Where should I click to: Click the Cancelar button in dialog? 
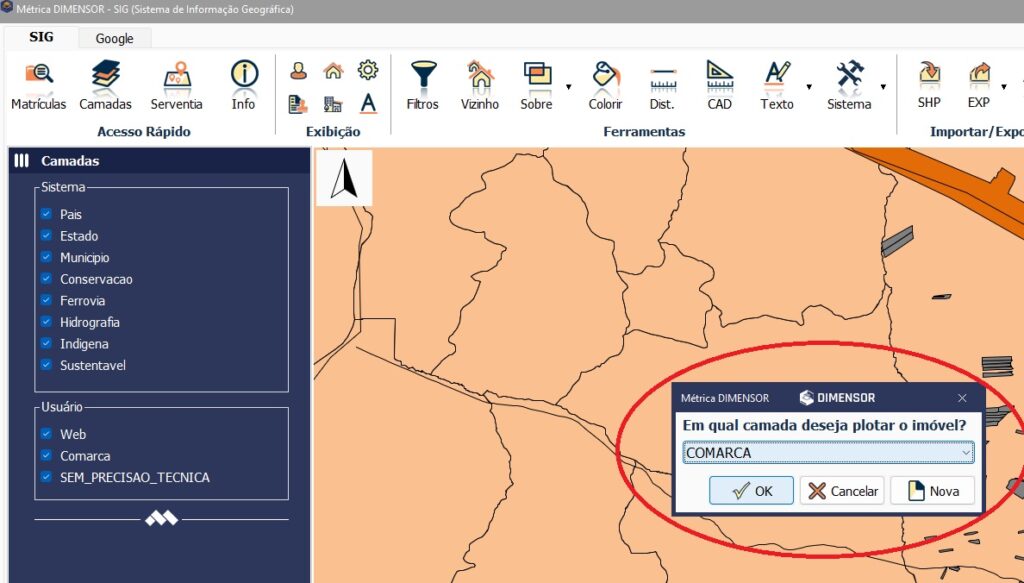click(842, 491)
